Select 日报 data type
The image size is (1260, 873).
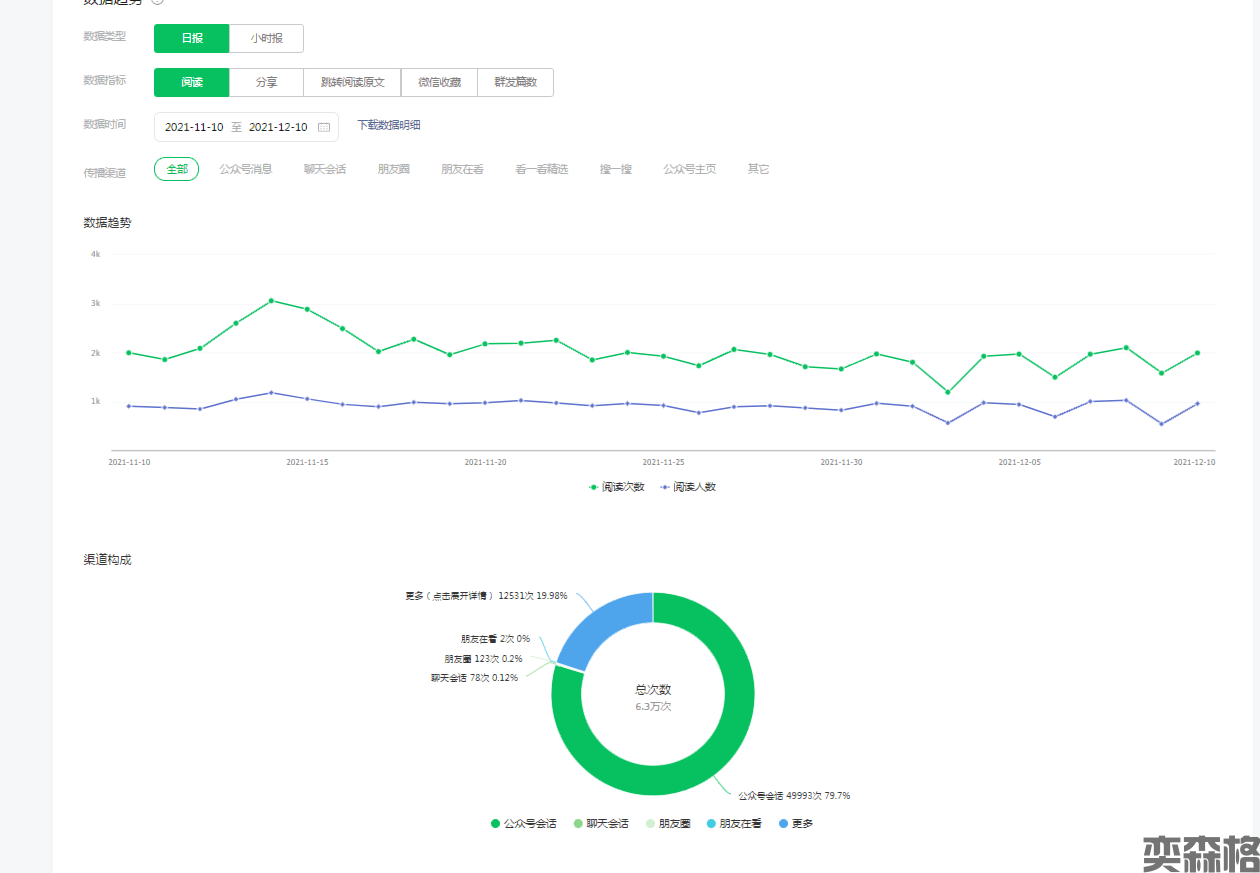click(191, 38)
